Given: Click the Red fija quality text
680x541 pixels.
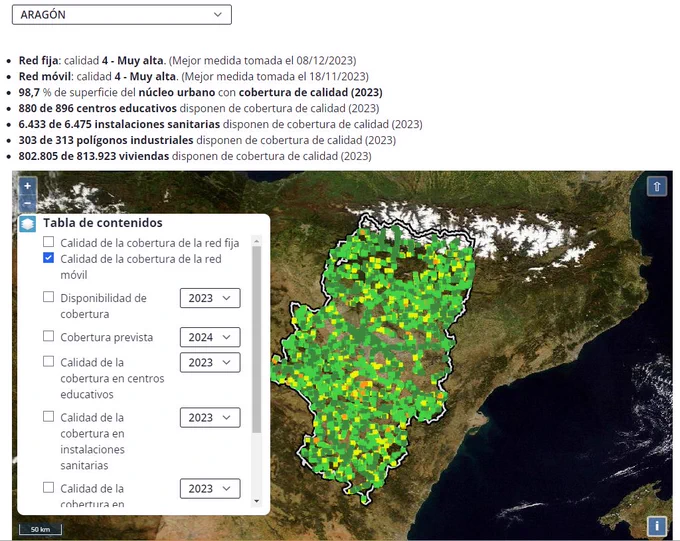Looking at the screenshot, I should pos(187,60).
